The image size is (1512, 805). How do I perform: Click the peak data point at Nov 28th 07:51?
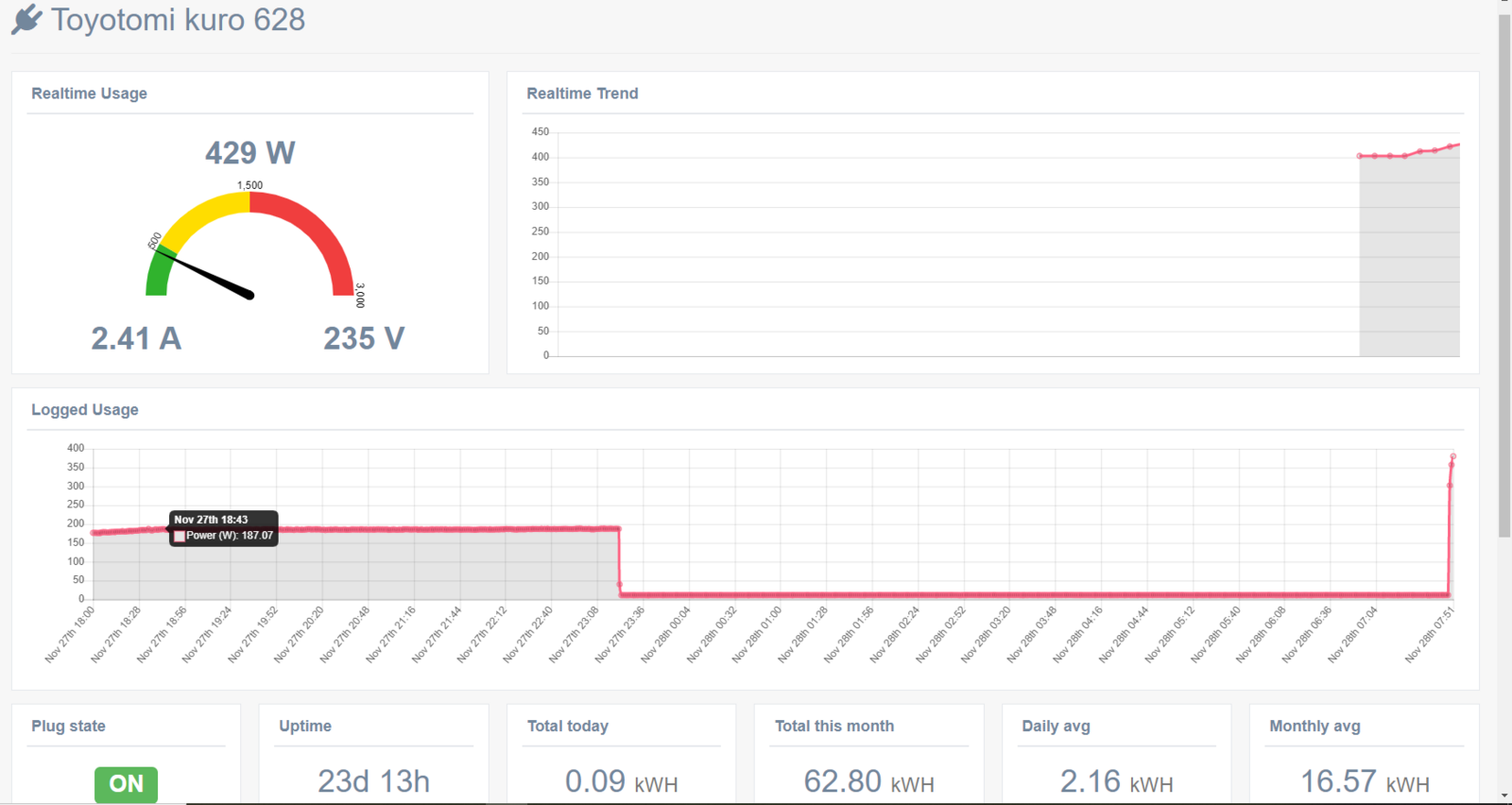[x=1452, y=456]
